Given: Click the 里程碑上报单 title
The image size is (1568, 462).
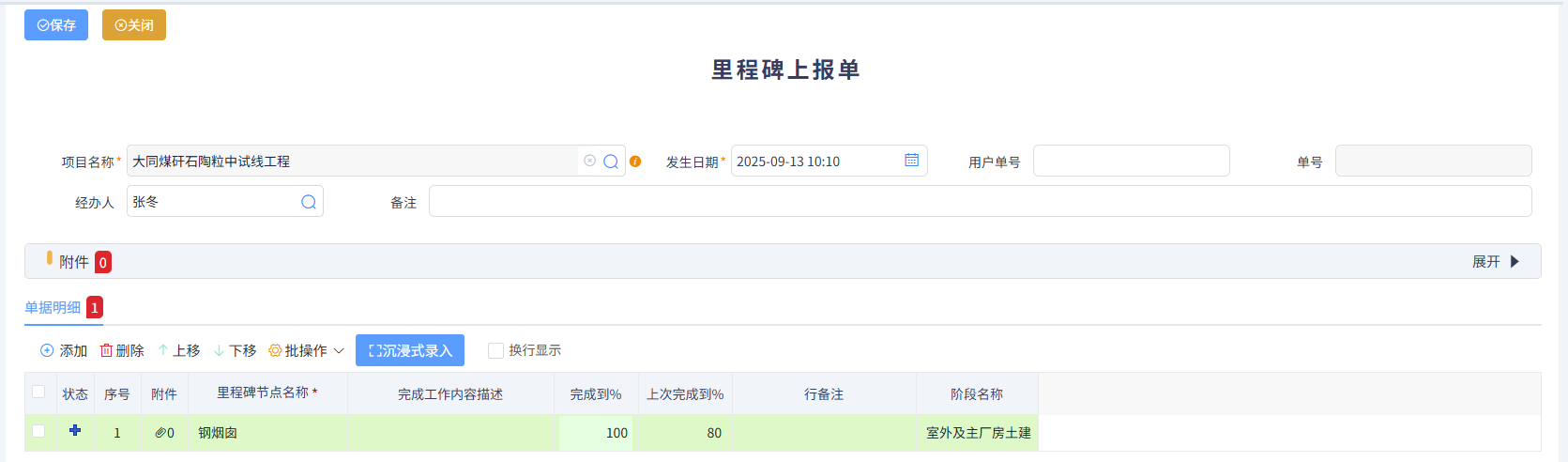Looking at the screenshot, I should pos(785,69).
